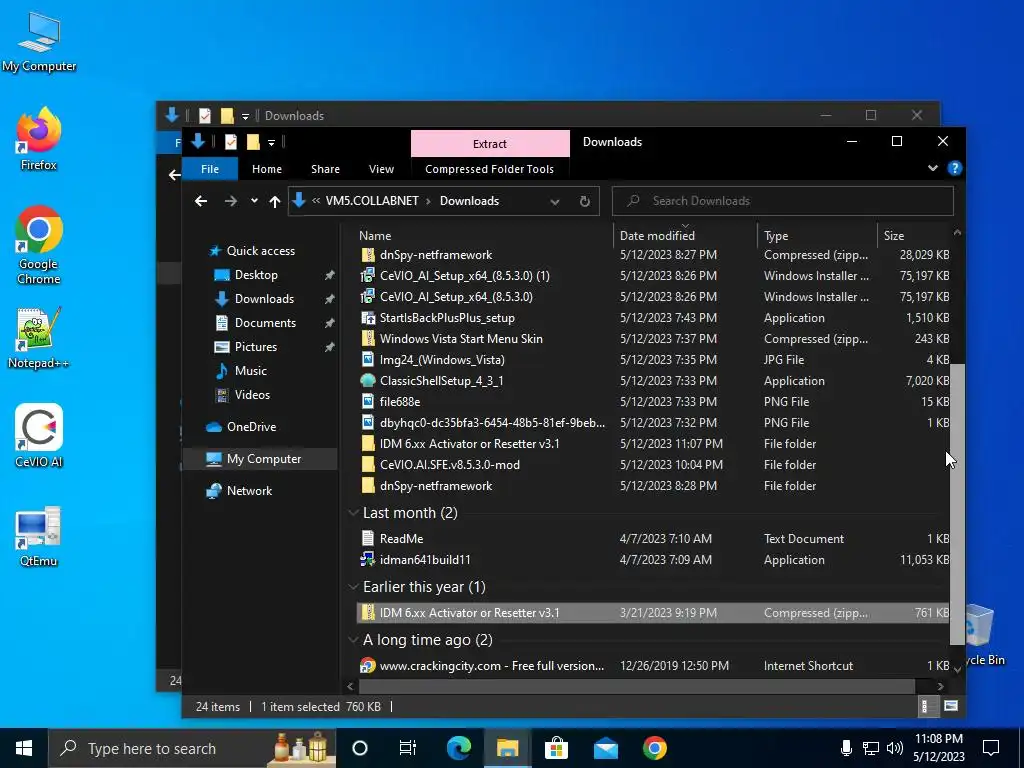The height and width of the screenshot is (768, 1024).
Task: Click the Search Downloads field
Action: click(x=782, y=200)
